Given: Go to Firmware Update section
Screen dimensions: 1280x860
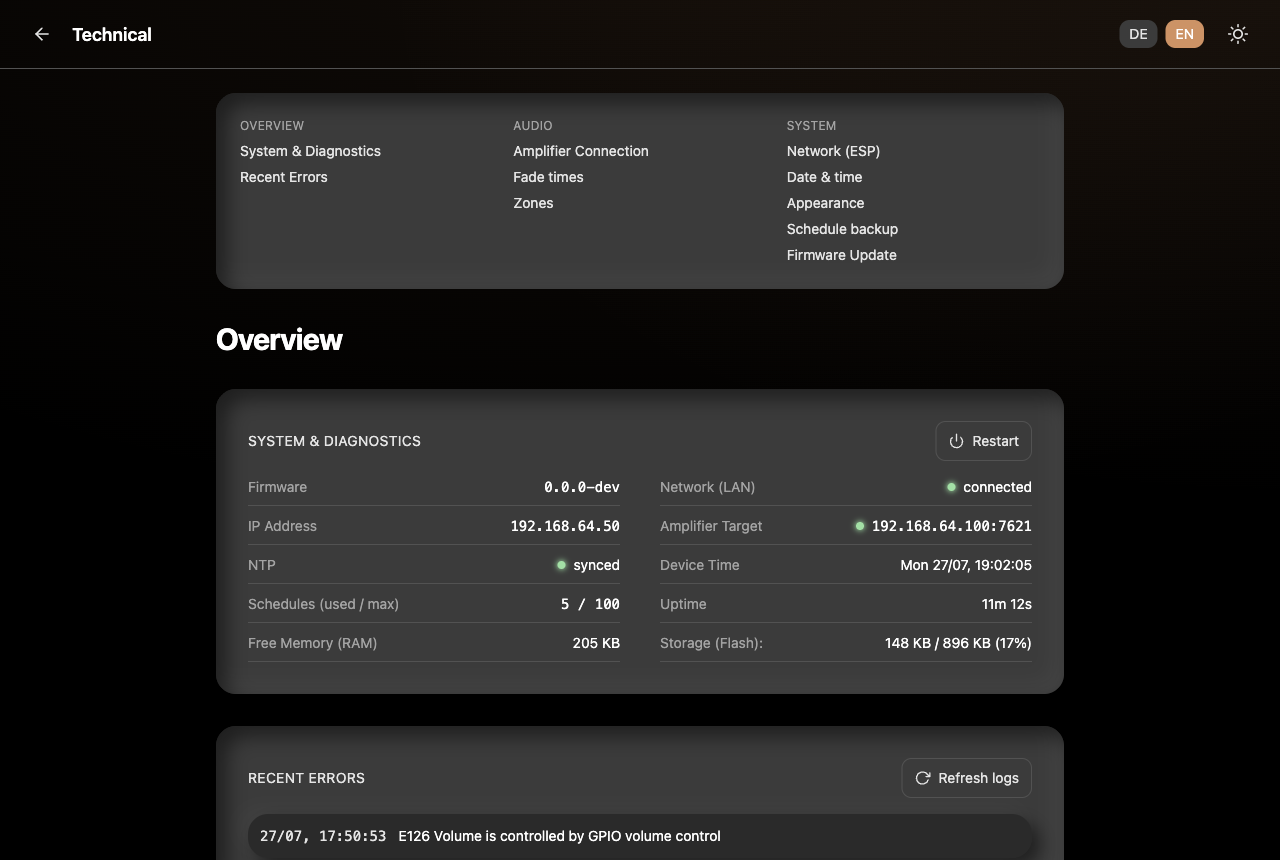Looking at the screenshot, I should 841,255.
